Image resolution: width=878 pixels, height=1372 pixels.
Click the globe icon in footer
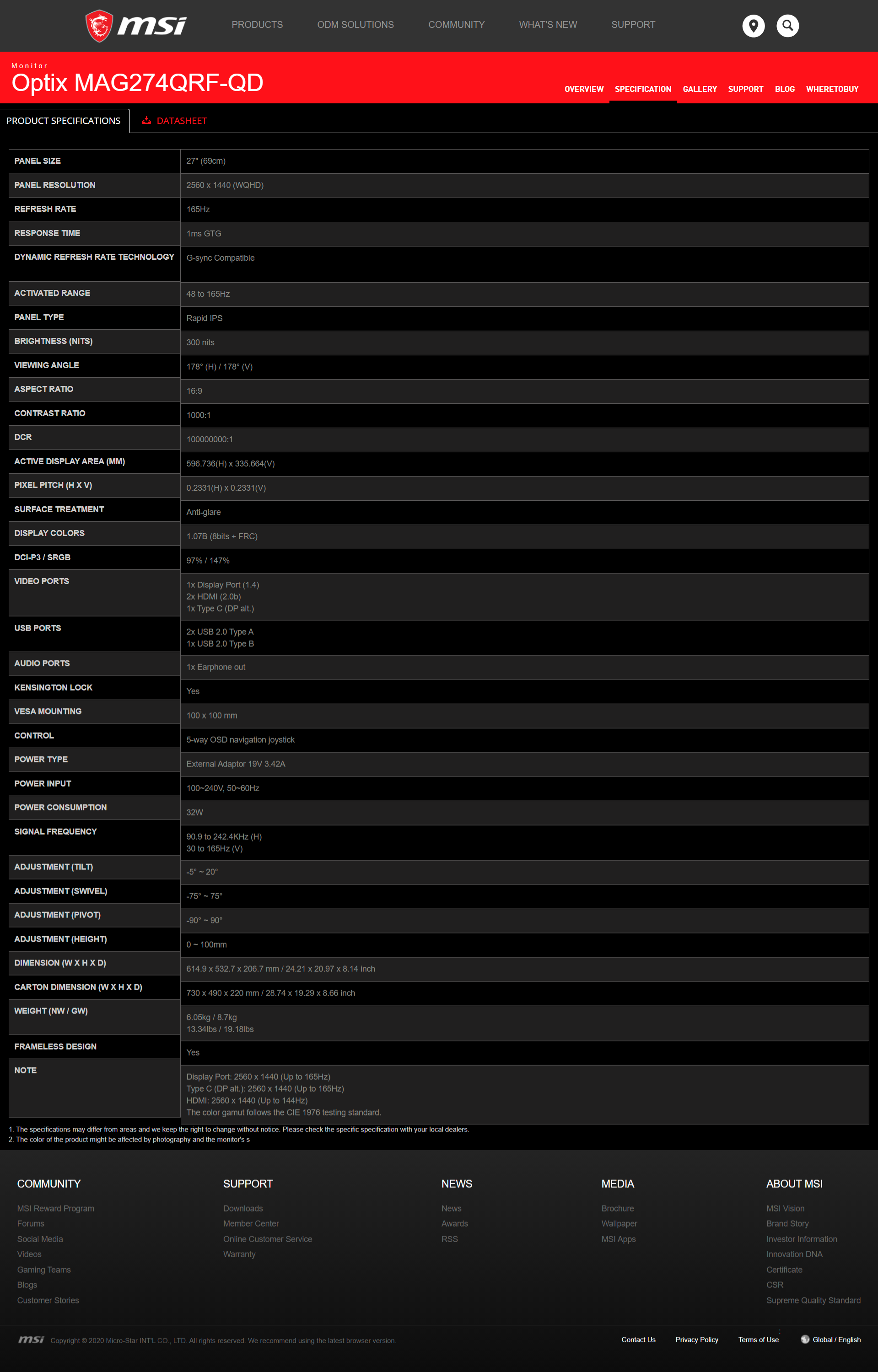pos(804,1339)
